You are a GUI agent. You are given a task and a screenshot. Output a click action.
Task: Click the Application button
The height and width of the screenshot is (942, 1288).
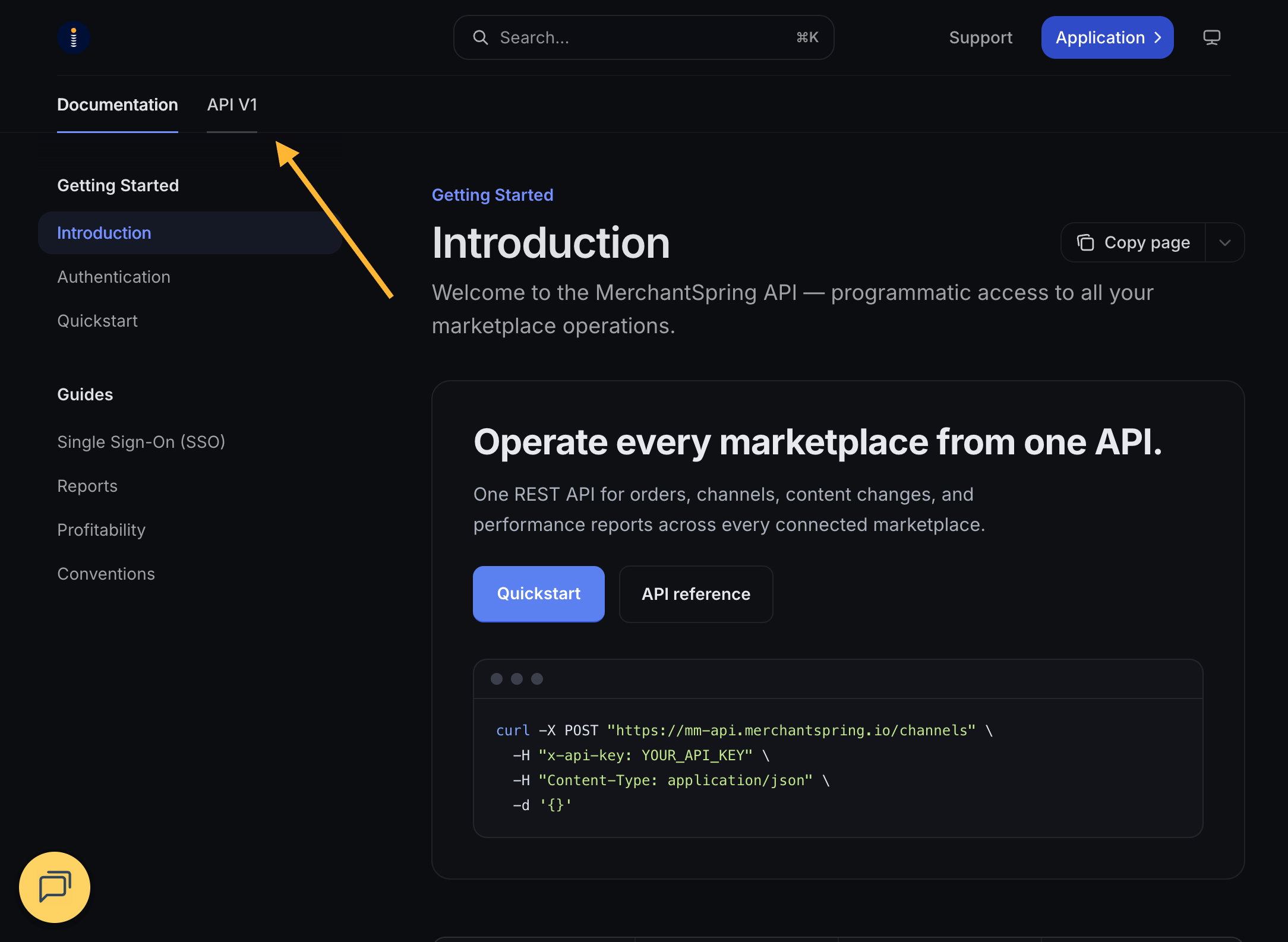1107,37
